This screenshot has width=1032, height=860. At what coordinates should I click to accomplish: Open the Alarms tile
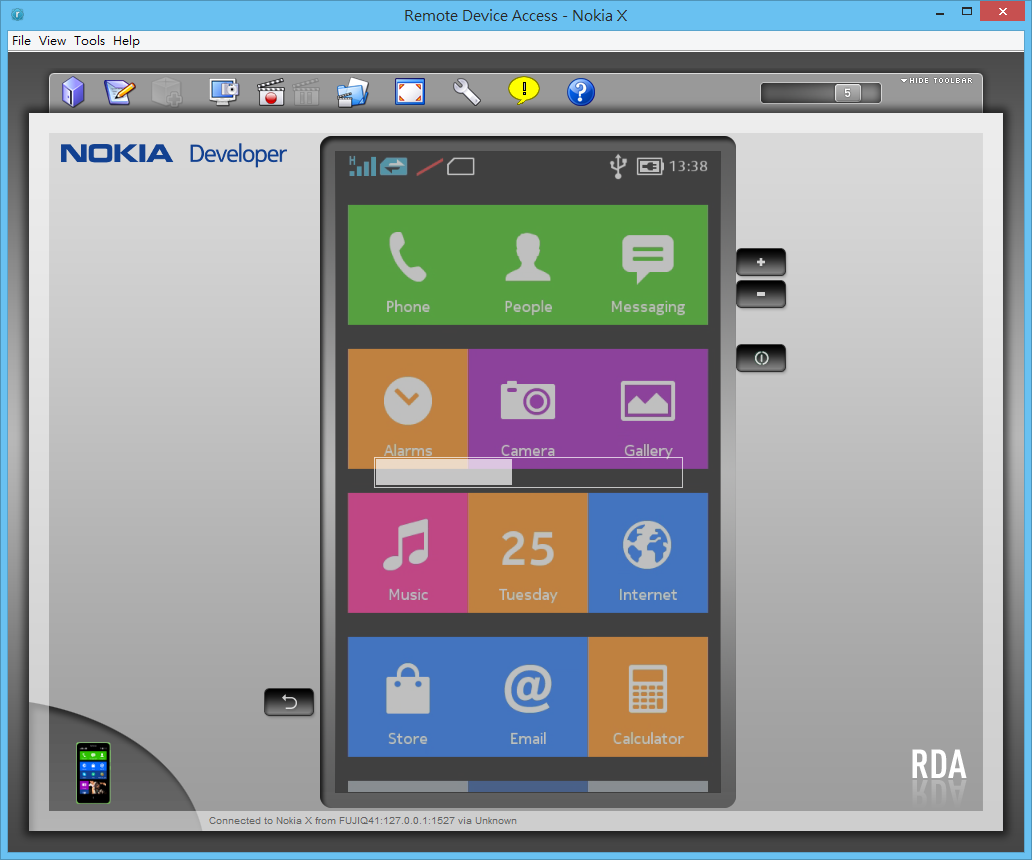[408, 409]
